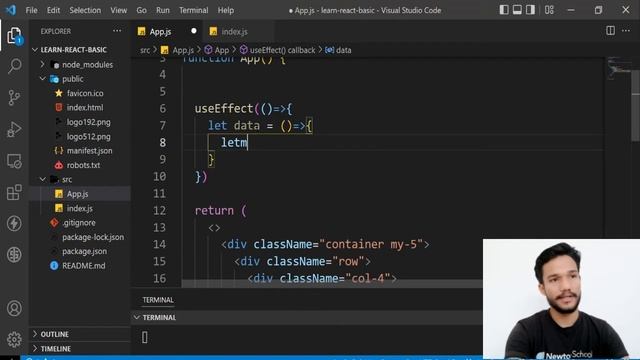Image resolution: width=640 pixels, height=360 pixels.
Task: Open Remote Explorer view
Action: click(14, 161)
